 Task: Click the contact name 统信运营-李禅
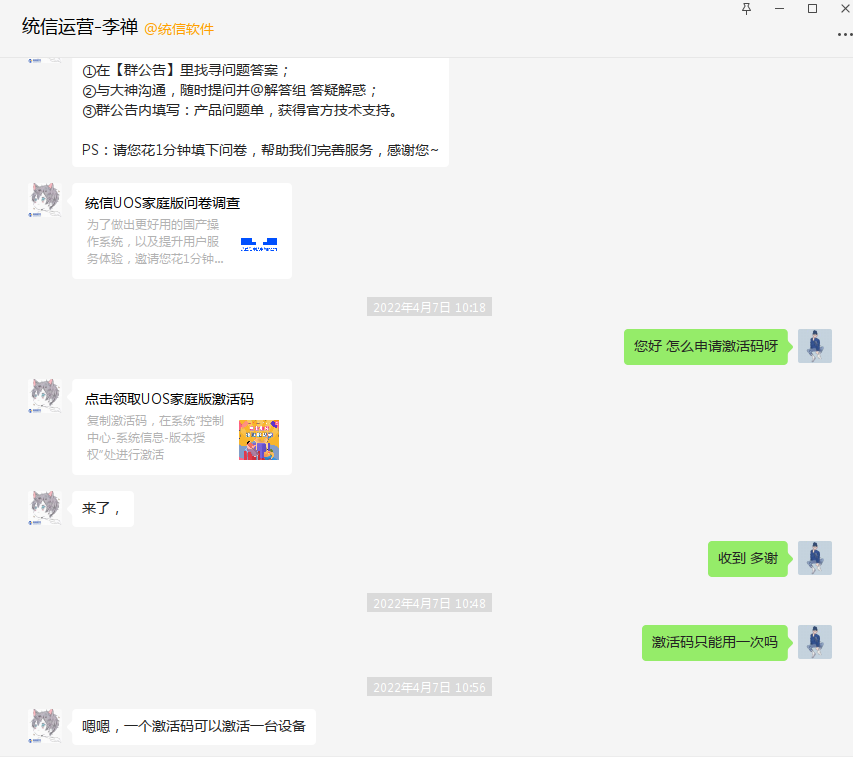pos(80,27)
